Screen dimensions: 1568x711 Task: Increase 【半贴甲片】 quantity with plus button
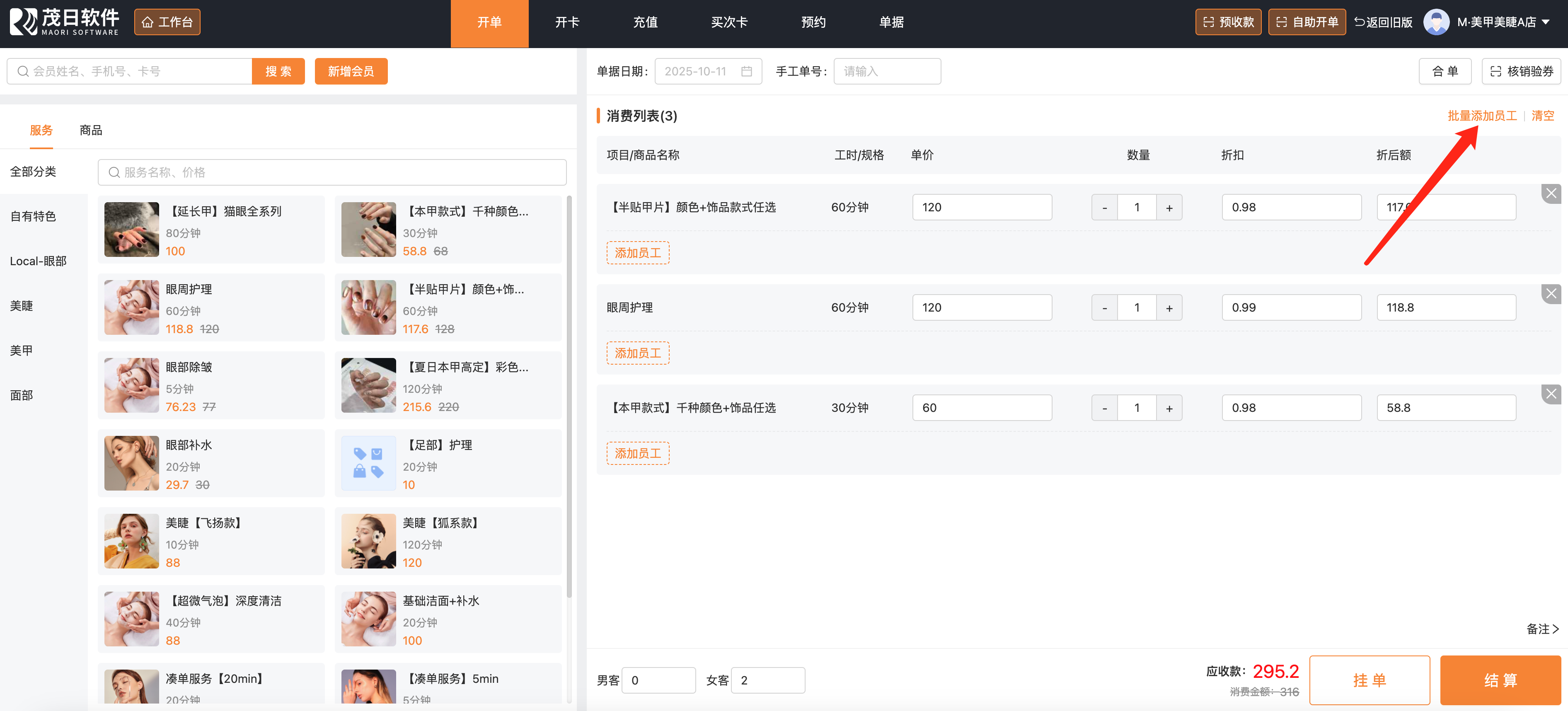[1169, 208]
